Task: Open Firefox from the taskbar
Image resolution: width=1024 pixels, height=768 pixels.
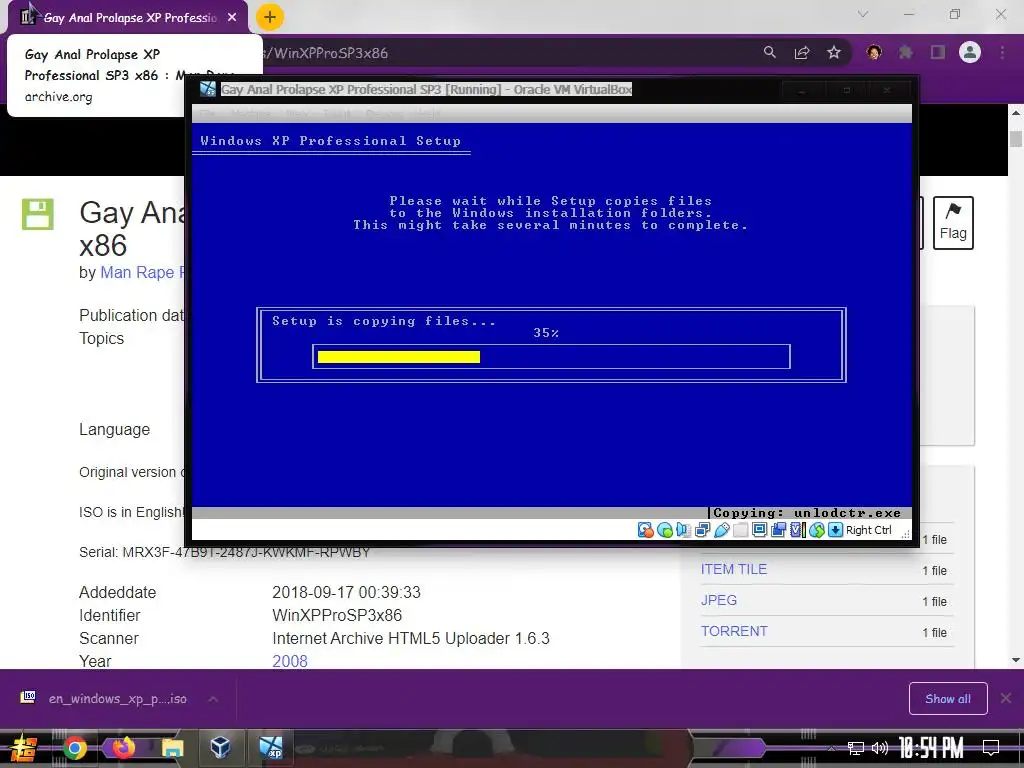Action: tap(123, 748)
